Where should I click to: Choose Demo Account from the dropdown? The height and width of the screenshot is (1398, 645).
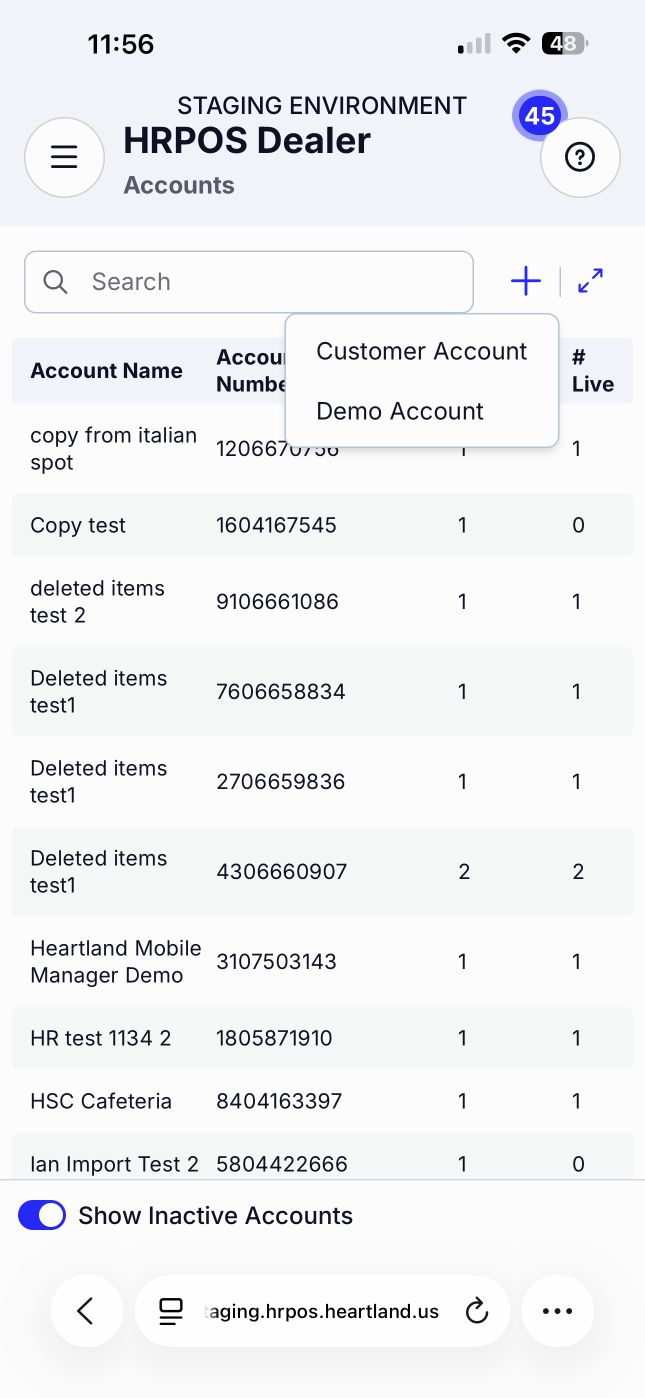[x=400, y=411]
